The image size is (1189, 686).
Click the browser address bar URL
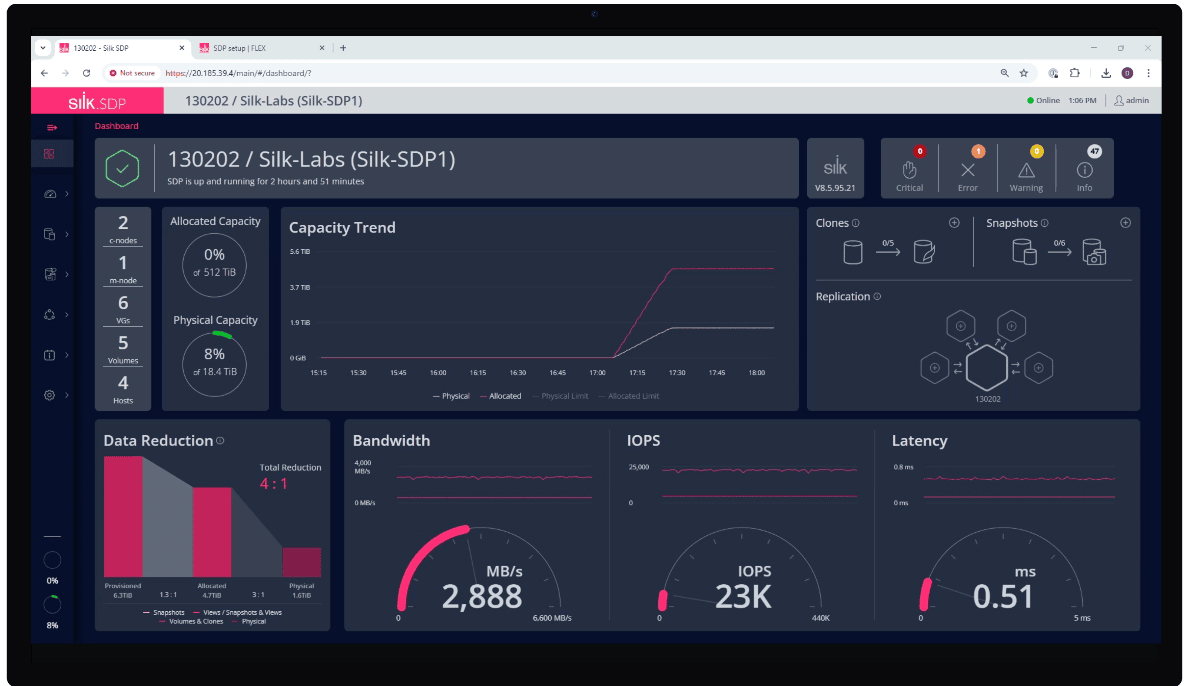pos(240,73)
